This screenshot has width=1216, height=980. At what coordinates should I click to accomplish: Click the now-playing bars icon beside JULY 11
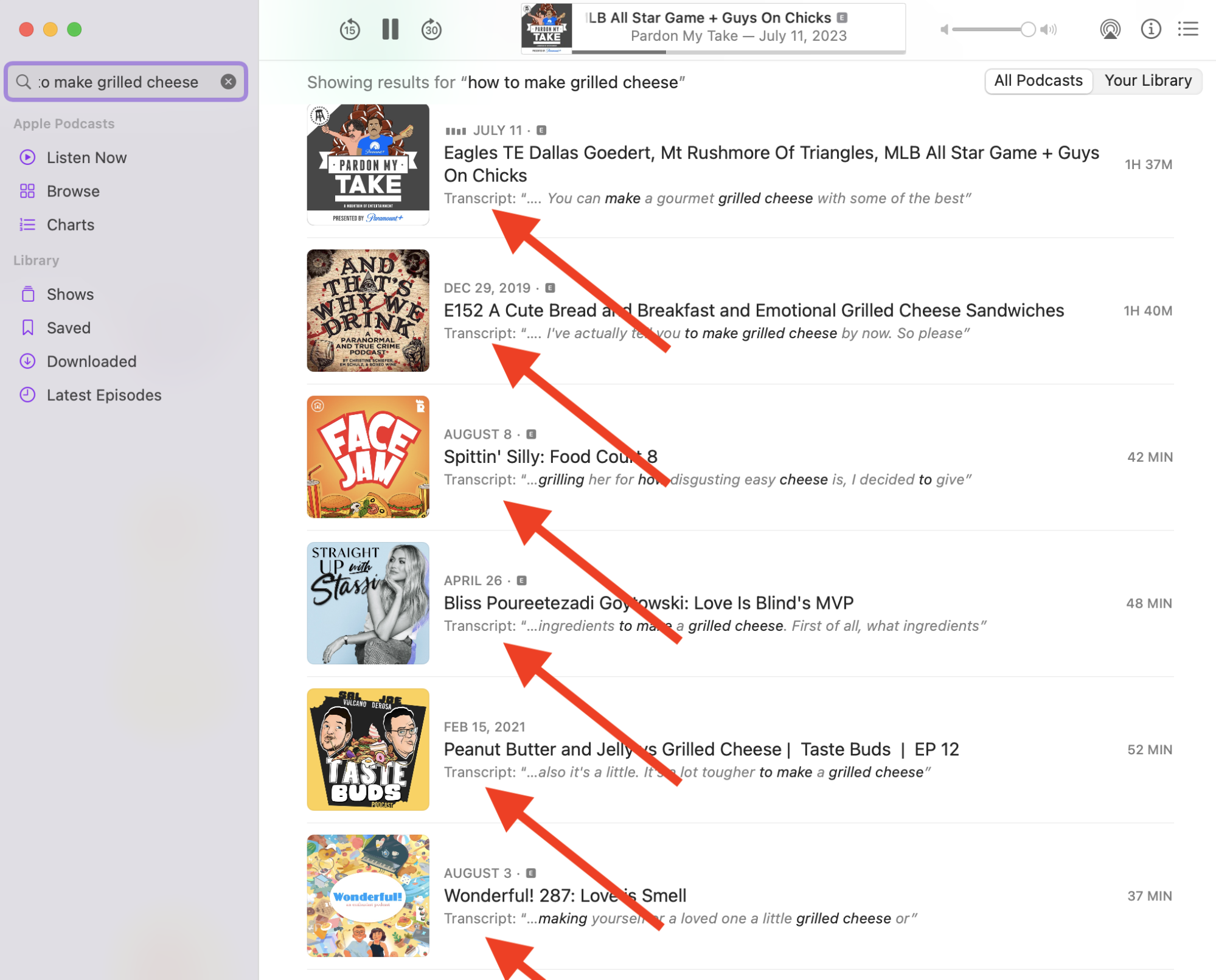(456, 131)
